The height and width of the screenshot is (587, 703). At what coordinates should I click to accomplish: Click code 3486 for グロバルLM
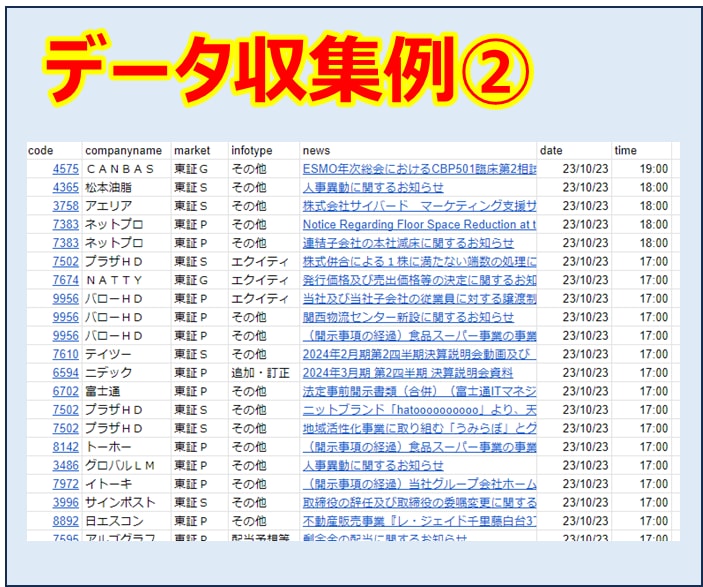point(65,465)
